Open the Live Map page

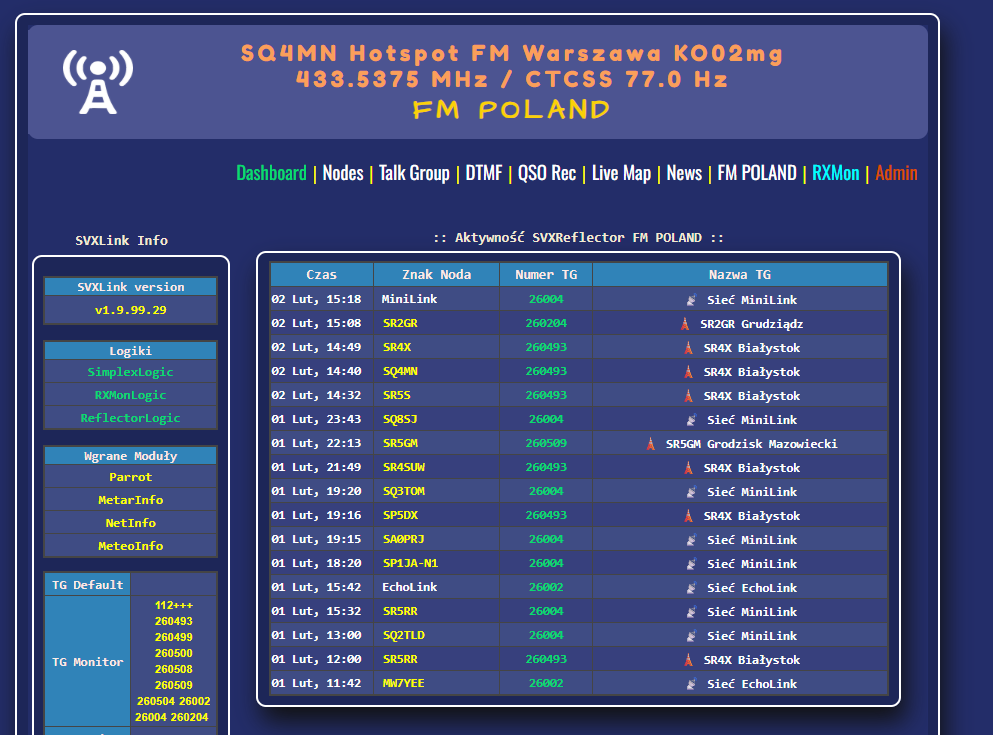coord(621,173)
